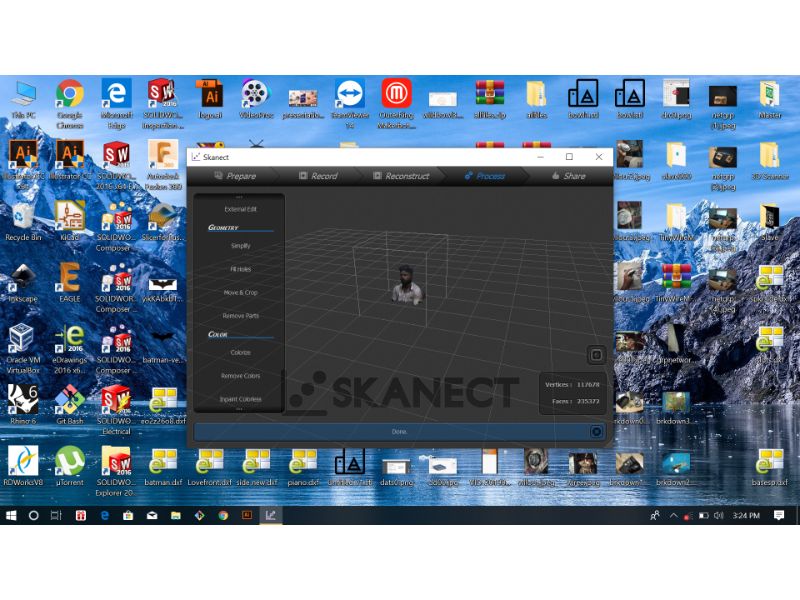Viewport: 800px width, 600px height.
Task: Click the 3:24 PM taskbar clock
Action: pos(746,515)
